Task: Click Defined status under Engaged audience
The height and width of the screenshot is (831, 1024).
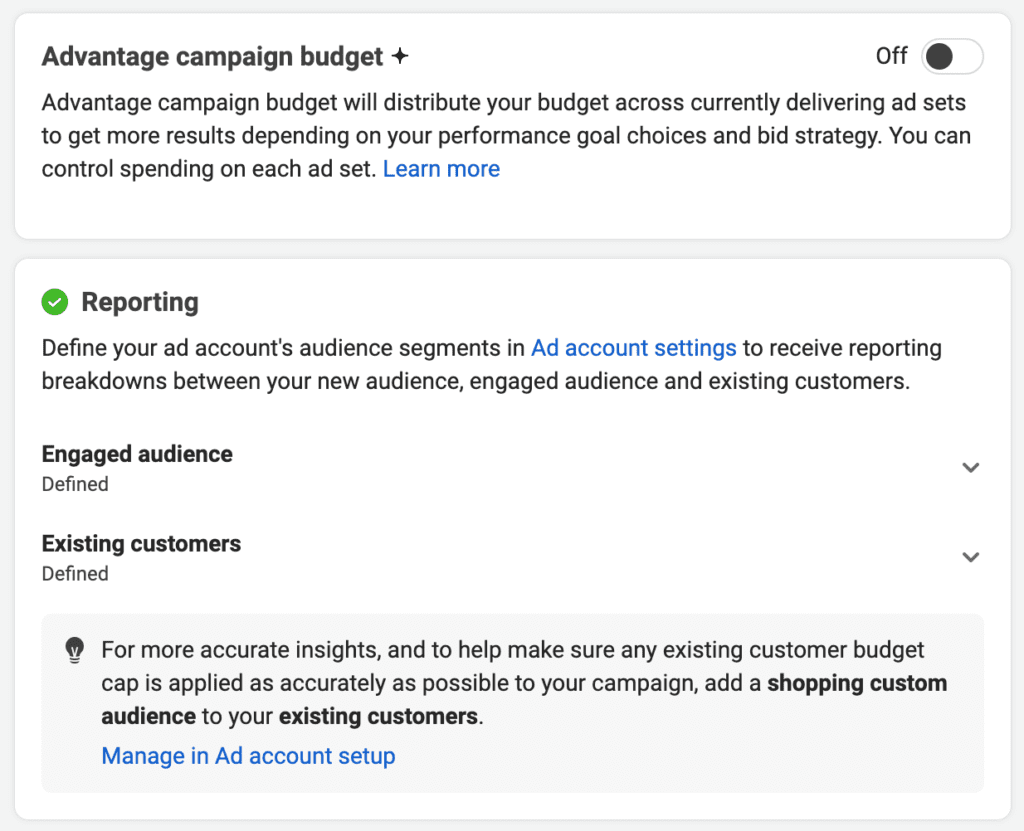Action: (75, 484)
